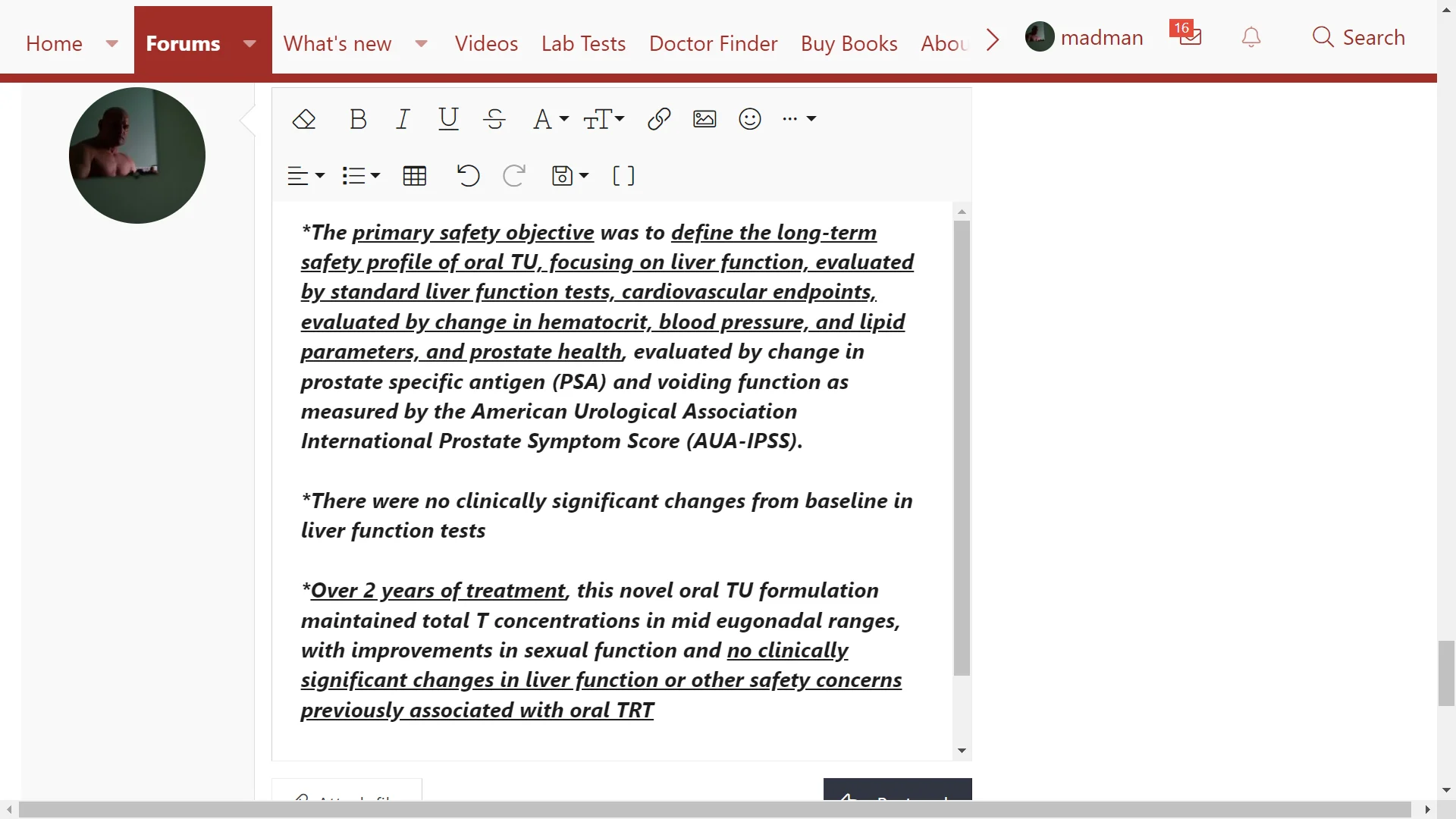
Task: Click the page horizontal scrollbar
Action: point(714,810)
